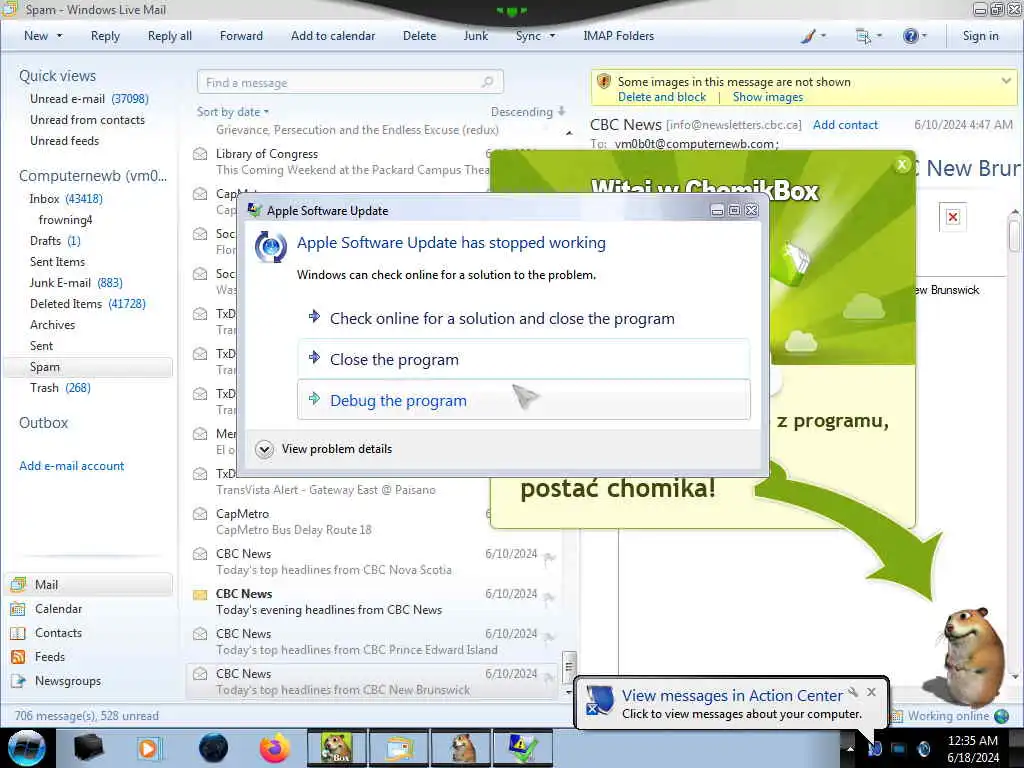Choose Debug the program
This screenshot has width=1024, height=768.
coord(524,400)
